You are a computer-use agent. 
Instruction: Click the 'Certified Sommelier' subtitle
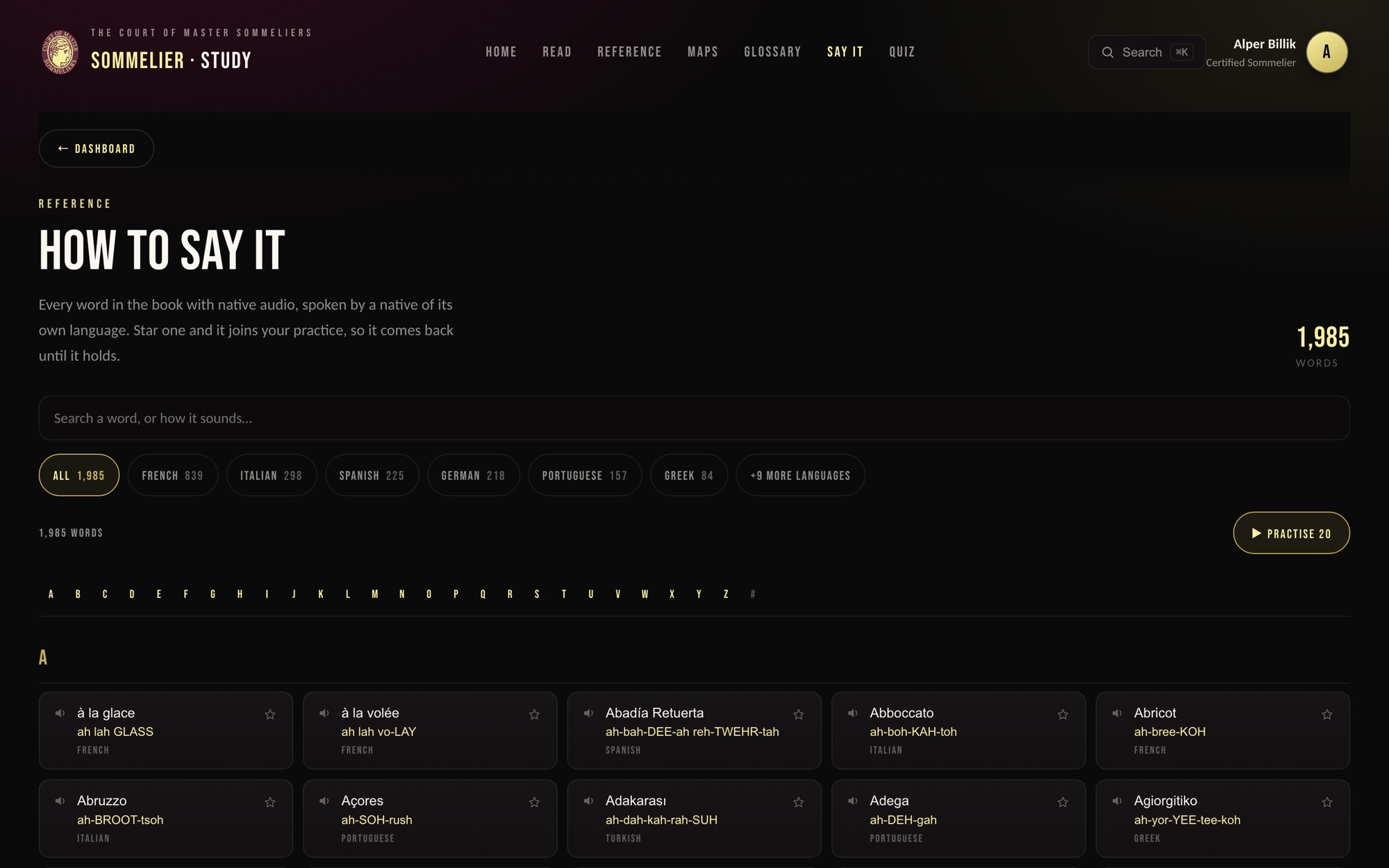click(x=1251, y=62)
